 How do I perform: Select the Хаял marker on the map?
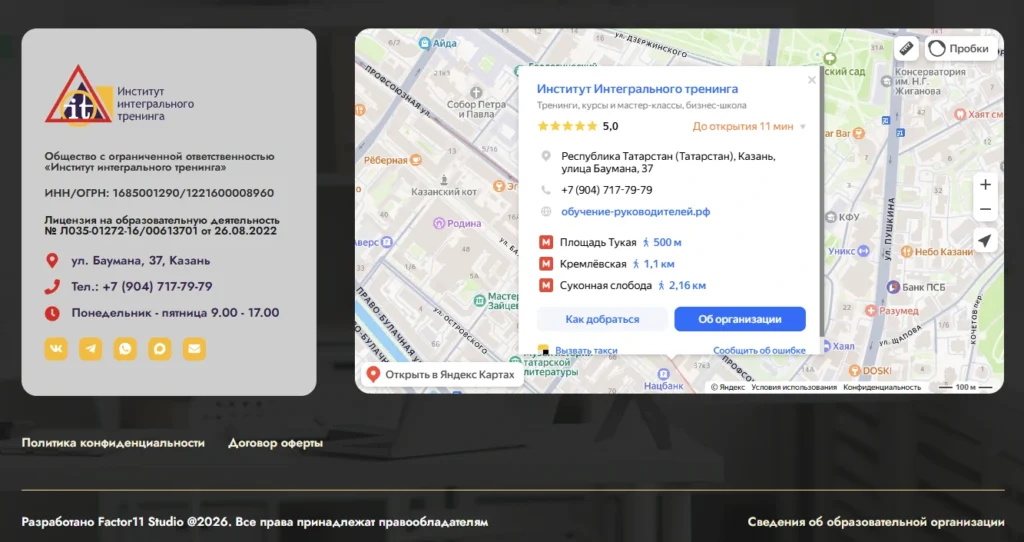click(827, 346)
